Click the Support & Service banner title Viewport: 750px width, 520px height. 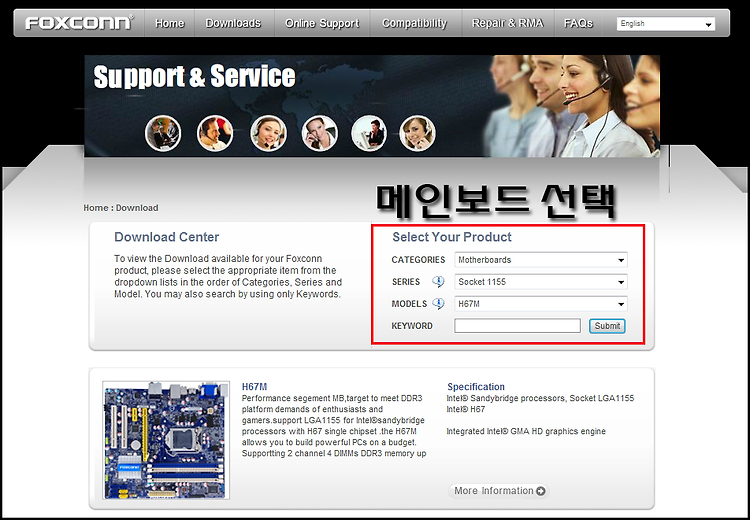(x=194, y=77)
